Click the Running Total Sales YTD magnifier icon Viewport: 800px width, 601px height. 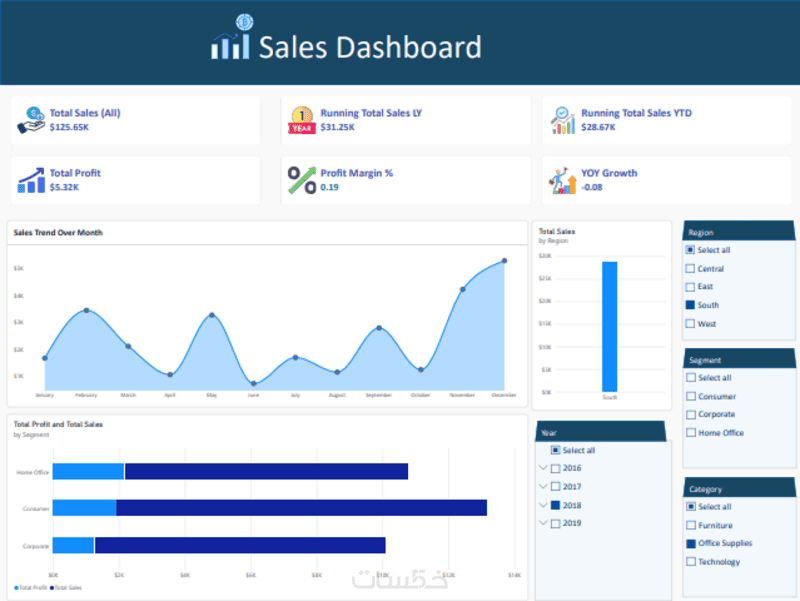(563, 120)
